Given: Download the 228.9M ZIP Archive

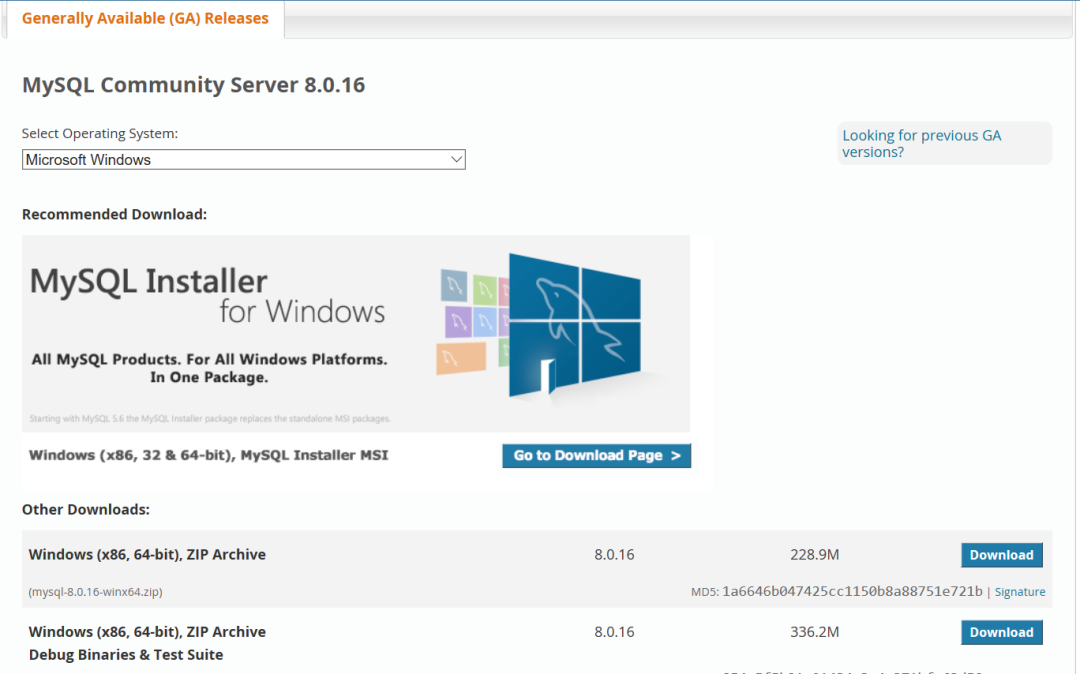Looking at the screenshot, I should 1001,555.
